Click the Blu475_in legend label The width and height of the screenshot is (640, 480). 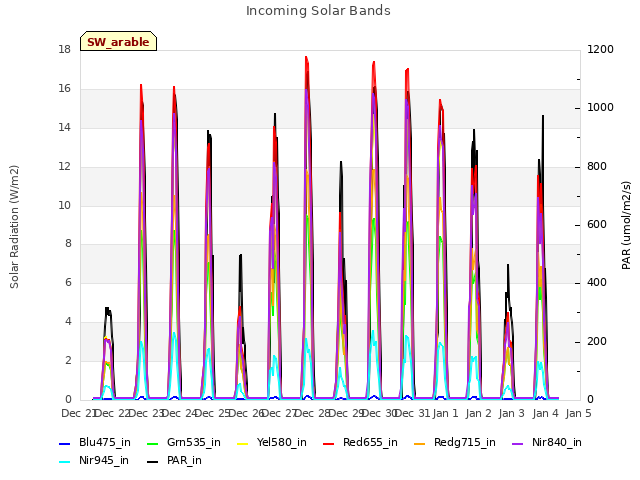point(105,442)
